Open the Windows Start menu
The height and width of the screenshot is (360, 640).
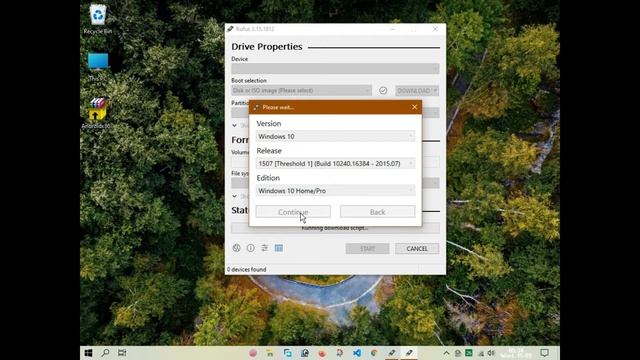click(88, 353)
